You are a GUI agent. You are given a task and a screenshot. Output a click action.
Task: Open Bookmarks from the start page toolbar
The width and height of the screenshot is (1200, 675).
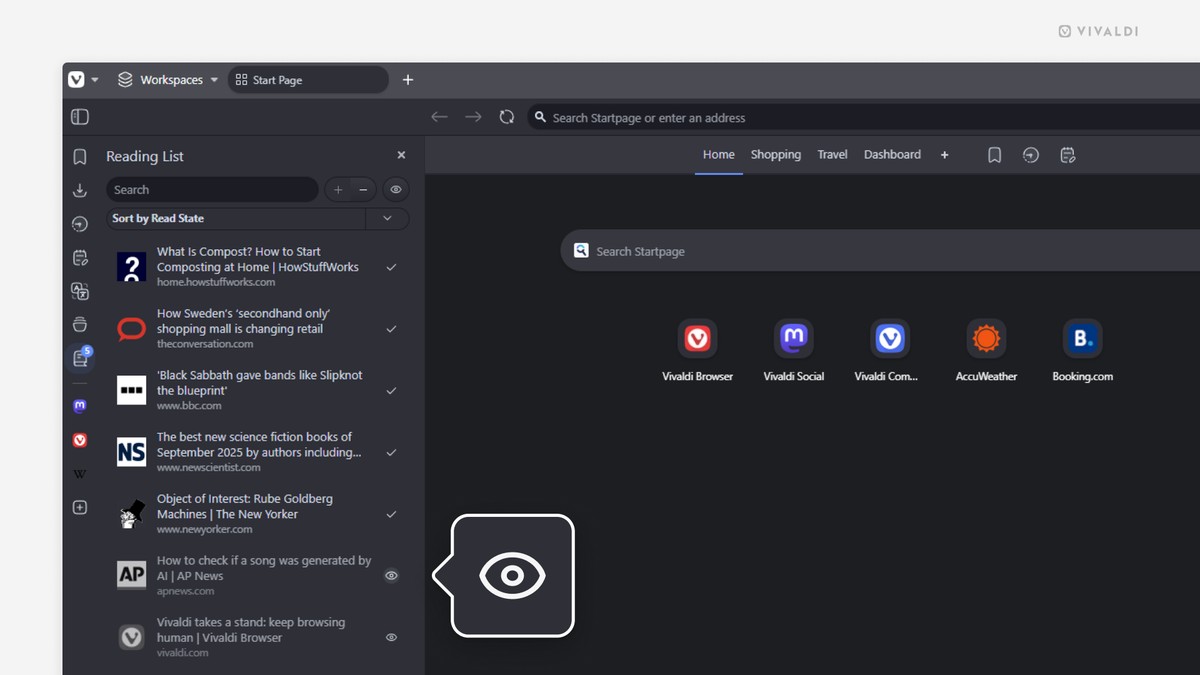click(994, 155)
